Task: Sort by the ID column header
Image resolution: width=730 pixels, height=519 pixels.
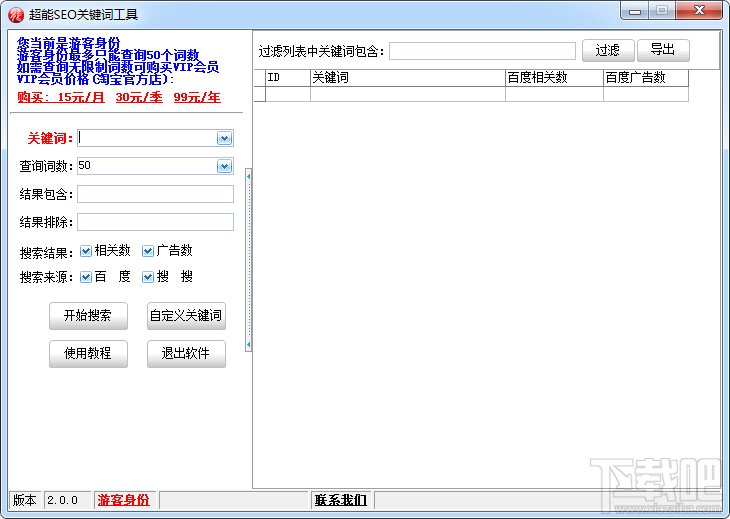Action: point(288,78)
